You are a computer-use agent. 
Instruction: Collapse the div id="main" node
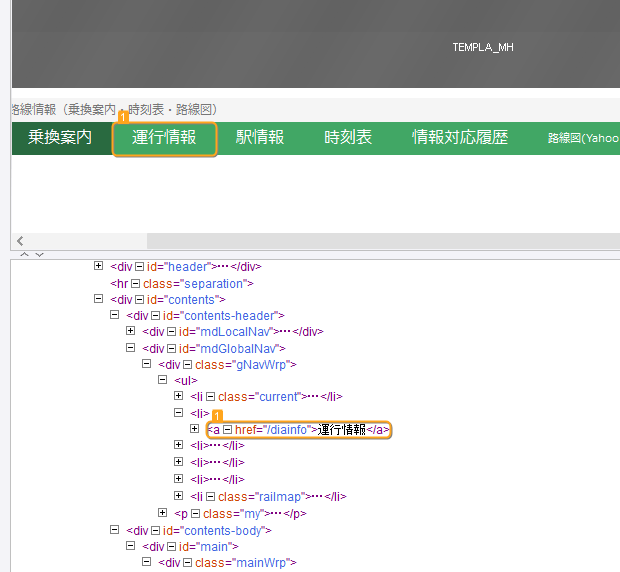(x=130, y=546)
